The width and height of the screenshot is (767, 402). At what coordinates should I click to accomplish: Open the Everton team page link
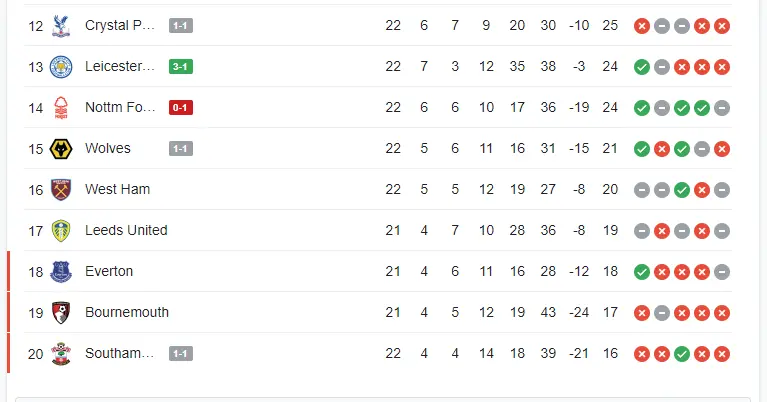[109, 271]
